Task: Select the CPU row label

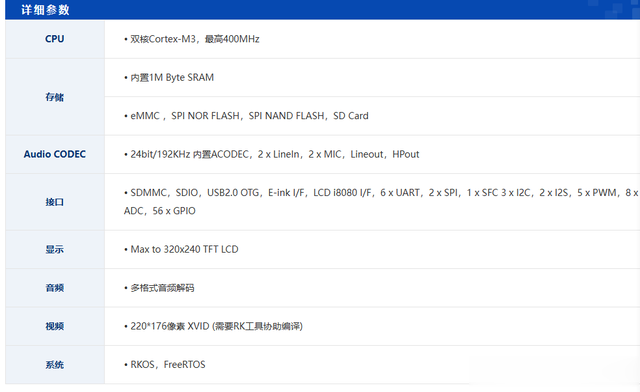Action: coord(55,39)
